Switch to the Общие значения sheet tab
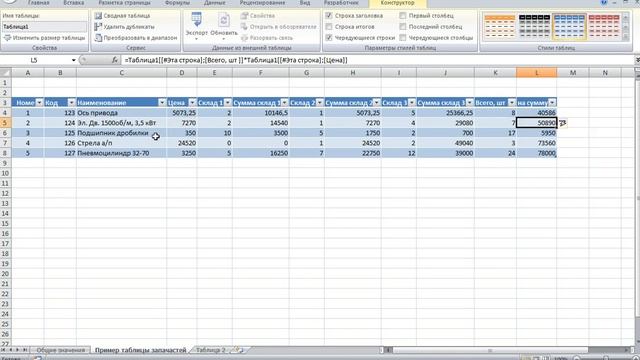This screenshot has width=640, height=360. pos(60,350)
